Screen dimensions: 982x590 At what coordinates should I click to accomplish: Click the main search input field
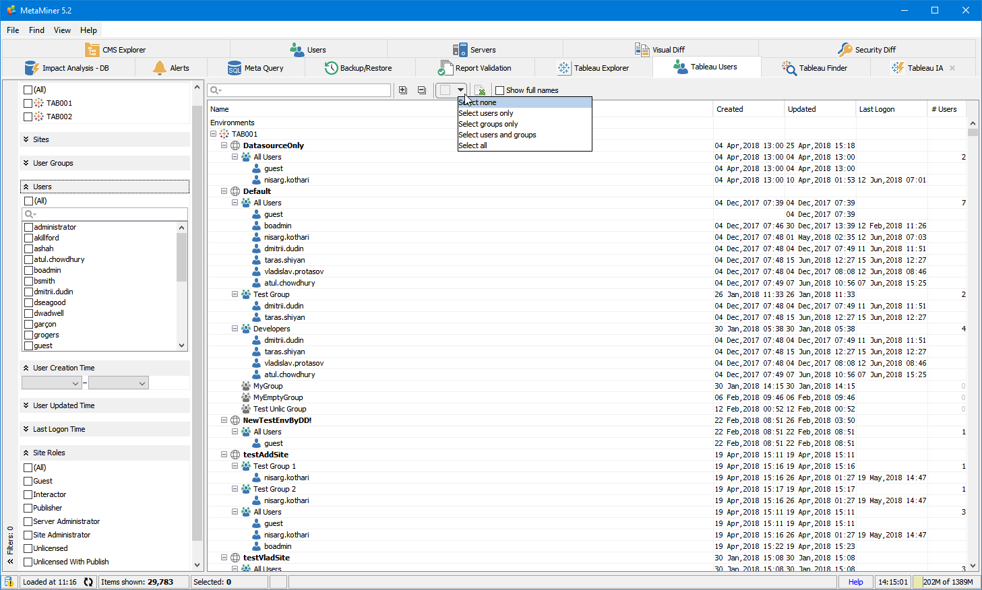pyautogui.click(x=299, y=90)
